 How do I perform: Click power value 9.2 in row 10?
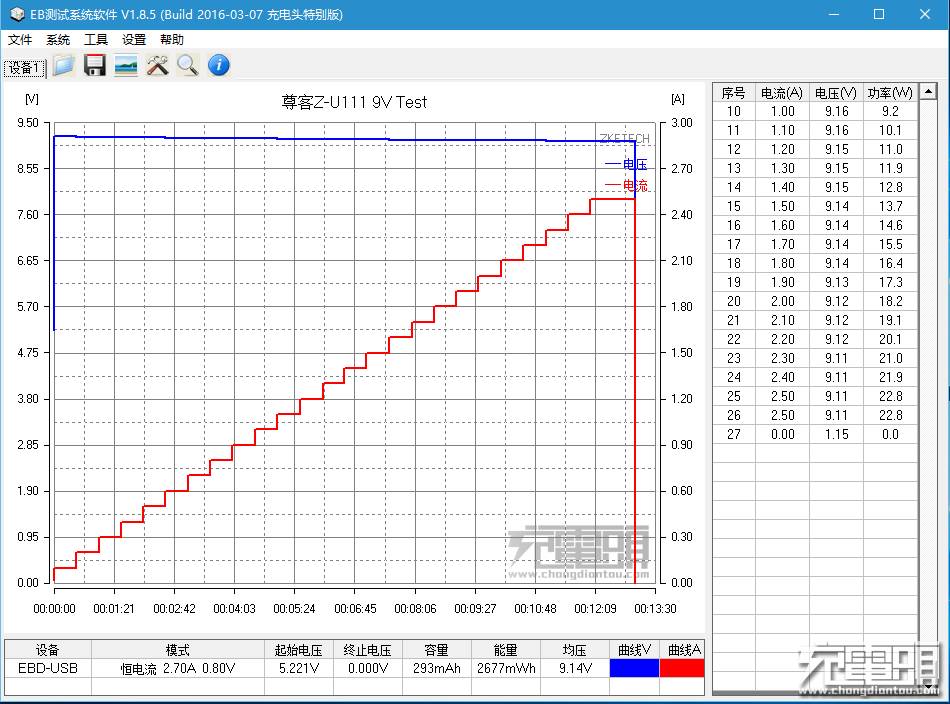891,111
